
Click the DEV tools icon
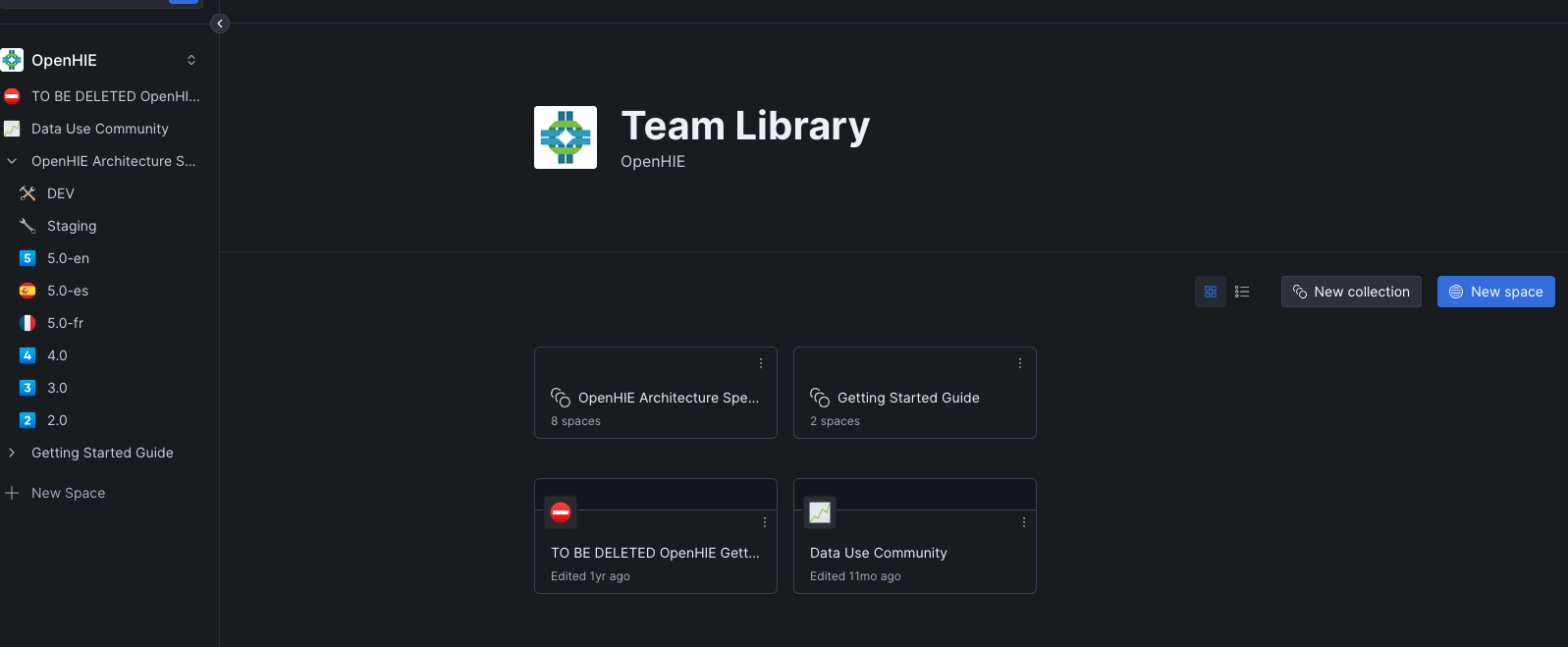[27, 193]
